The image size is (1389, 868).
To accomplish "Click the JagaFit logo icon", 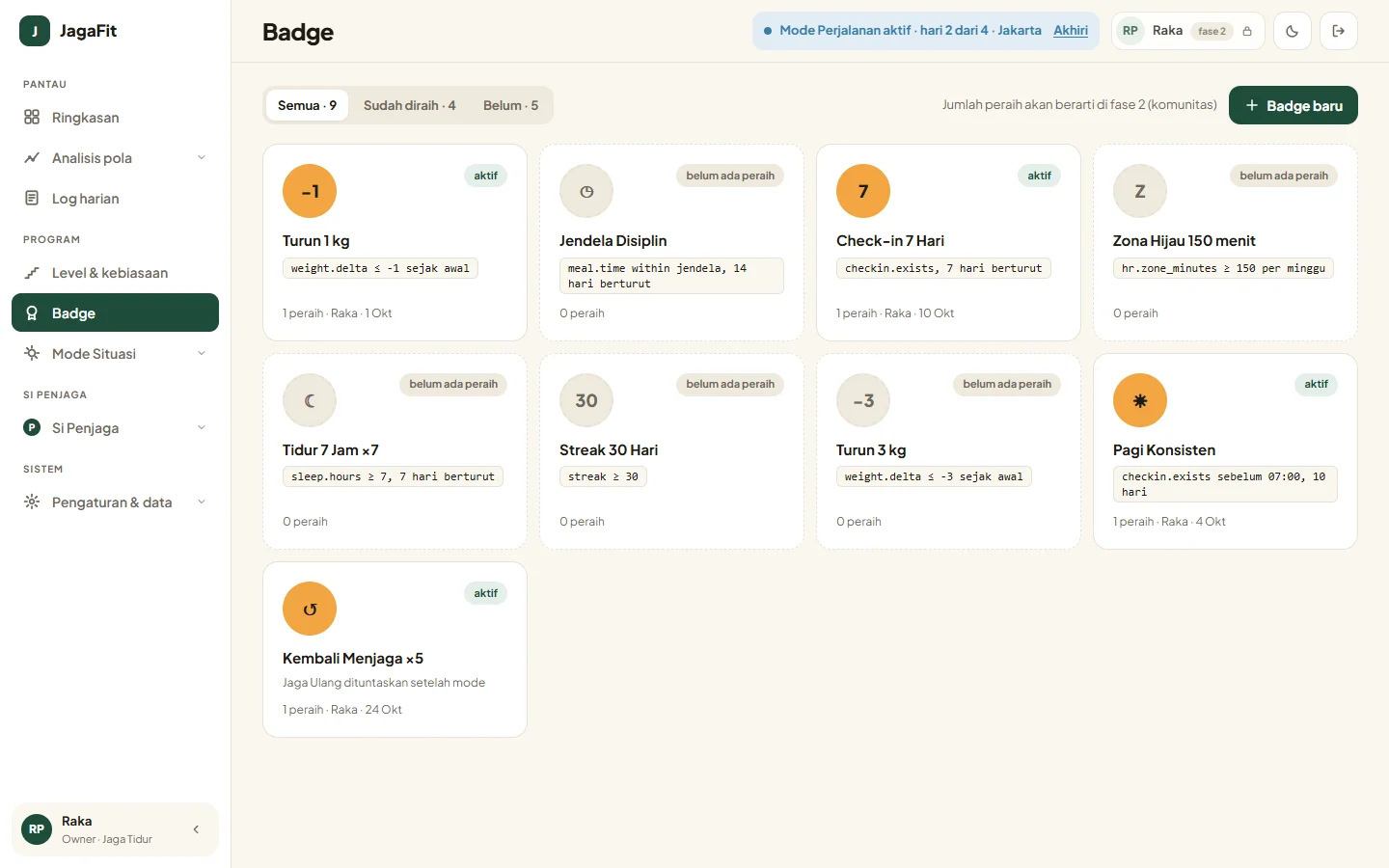I will tap(35, 31).
